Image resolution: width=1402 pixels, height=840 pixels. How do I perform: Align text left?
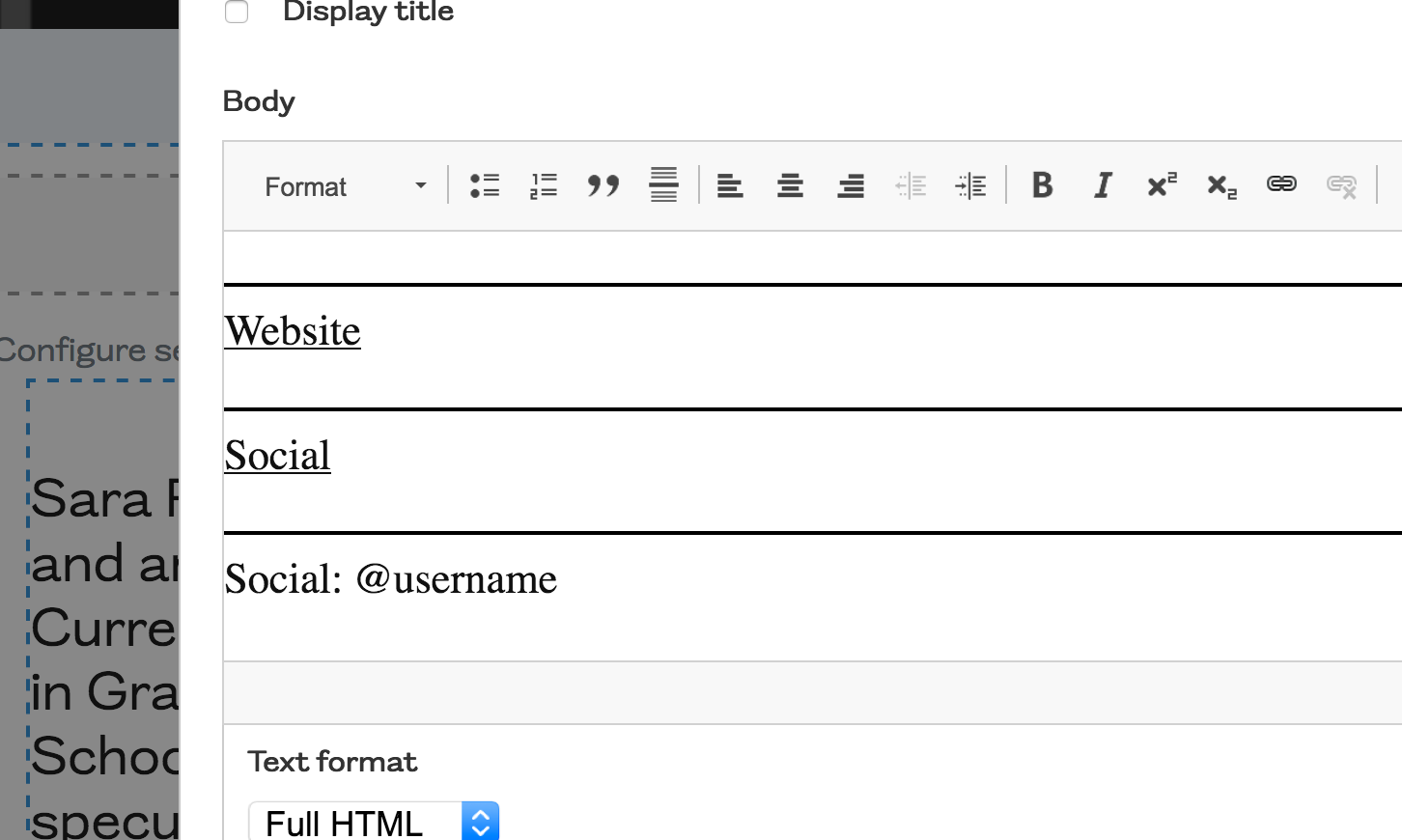click(730, 185)
